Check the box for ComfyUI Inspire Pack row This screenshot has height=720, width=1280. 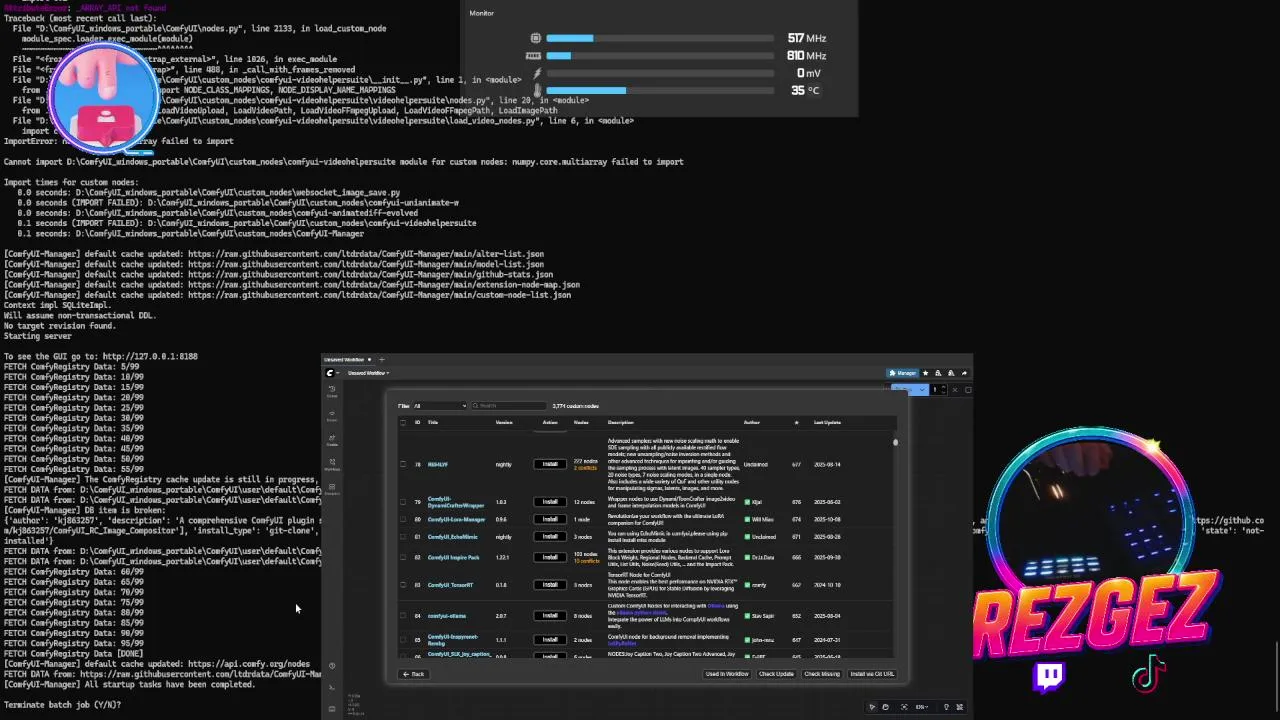403,557
